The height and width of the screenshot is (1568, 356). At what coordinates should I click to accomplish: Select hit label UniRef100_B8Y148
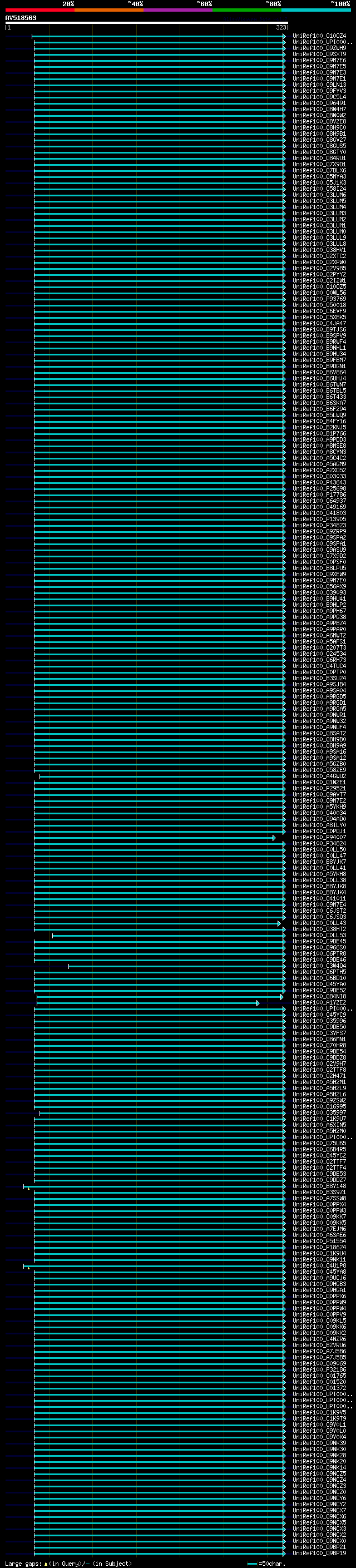[x=319, y=1186]
